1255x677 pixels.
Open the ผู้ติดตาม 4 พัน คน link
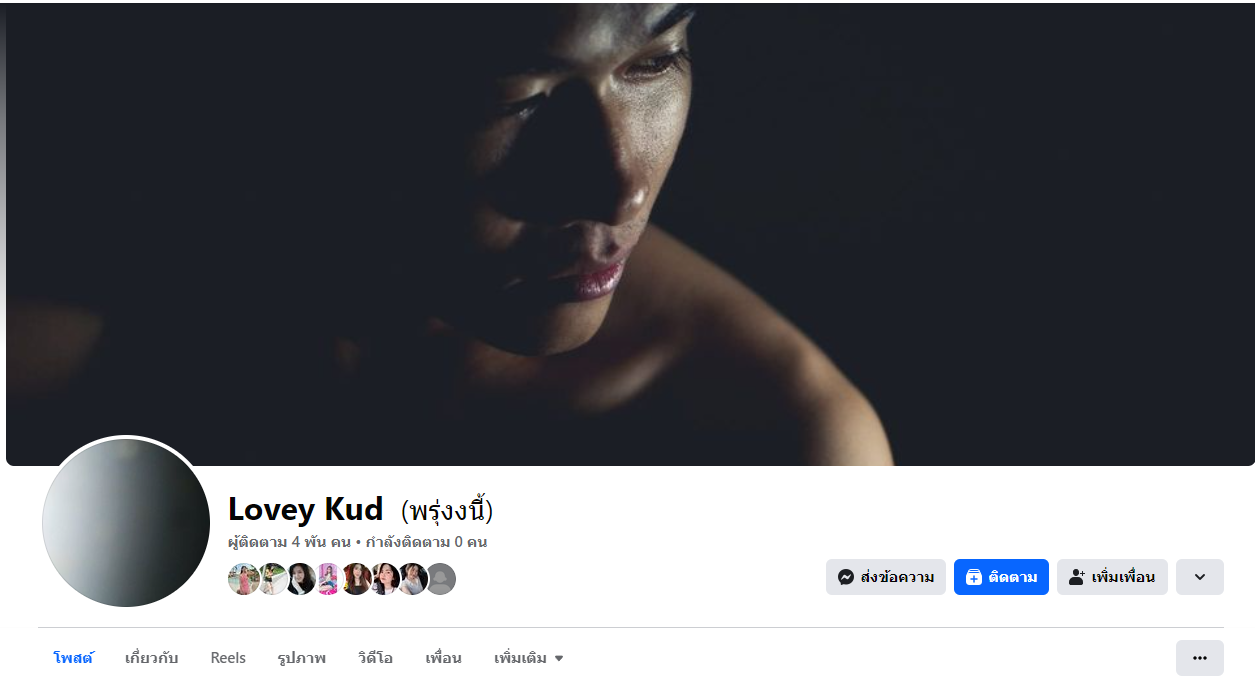tap(289, 542)
